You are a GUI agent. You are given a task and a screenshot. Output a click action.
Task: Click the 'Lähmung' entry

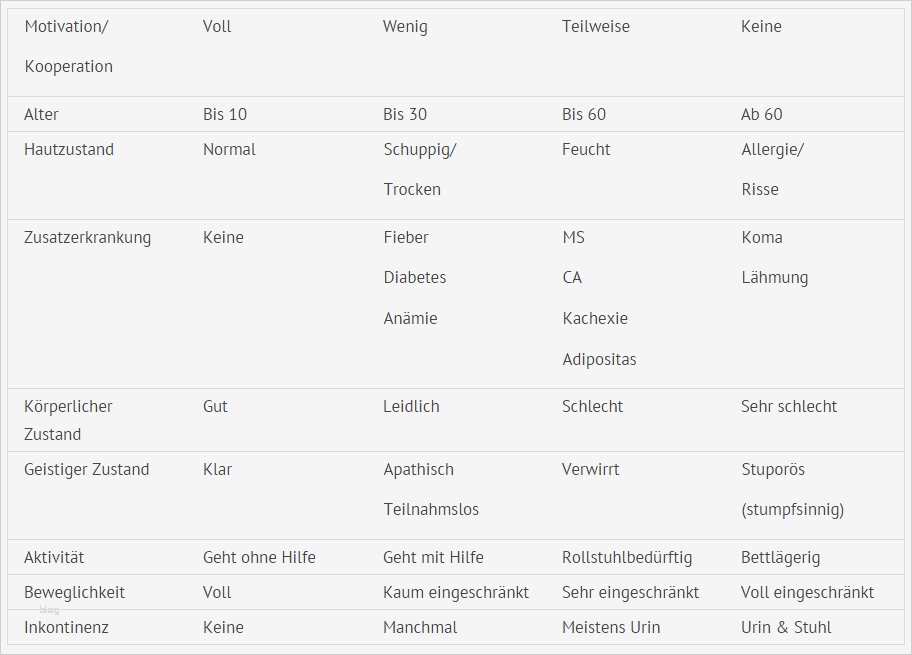tap(775, 277)
